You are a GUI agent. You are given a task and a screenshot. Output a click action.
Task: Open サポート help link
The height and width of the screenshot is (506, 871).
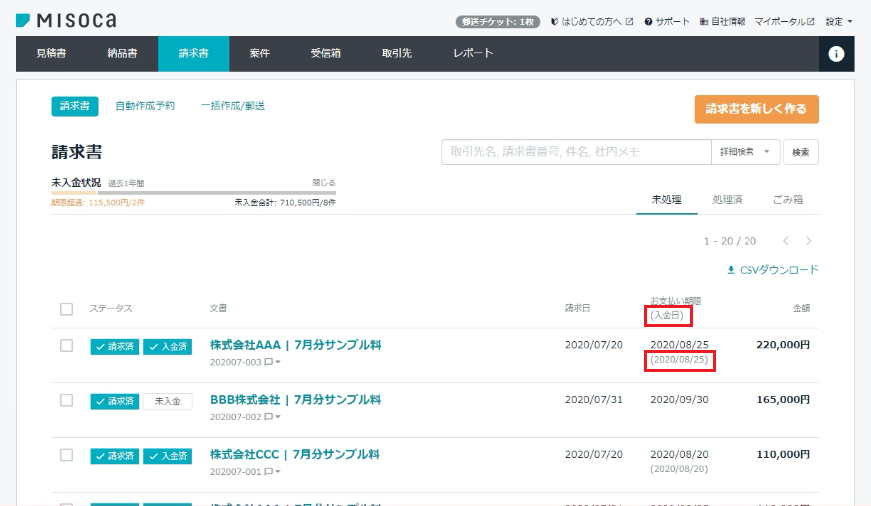coord(667,22)
